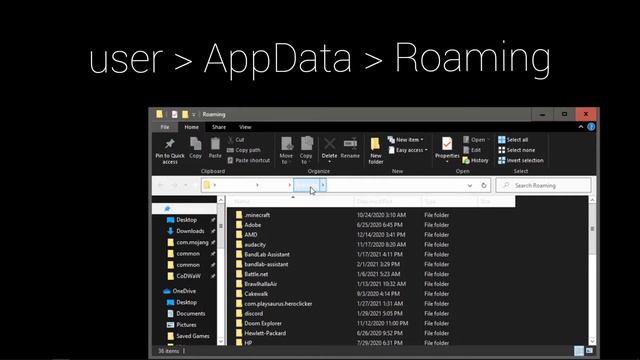Select Downloads in the navigation pane
Viewport: 640px width, 360px height.
click(186, 231)
